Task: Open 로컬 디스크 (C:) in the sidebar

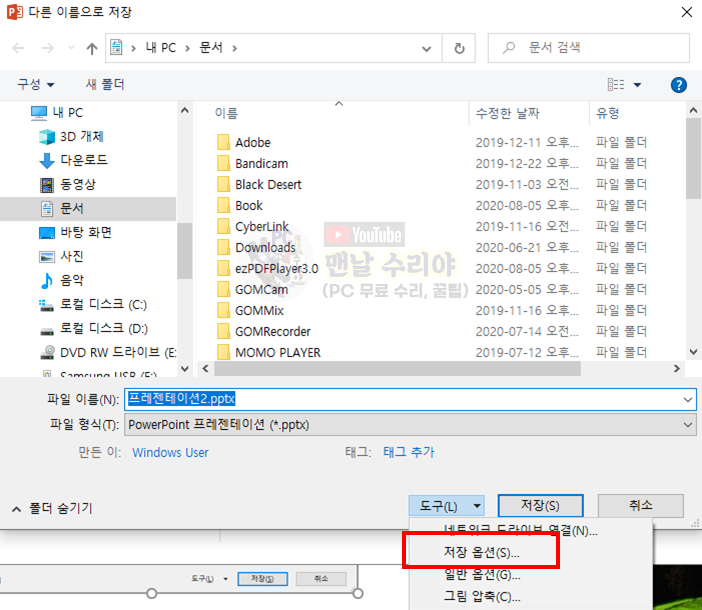Action: coord(93,304)
